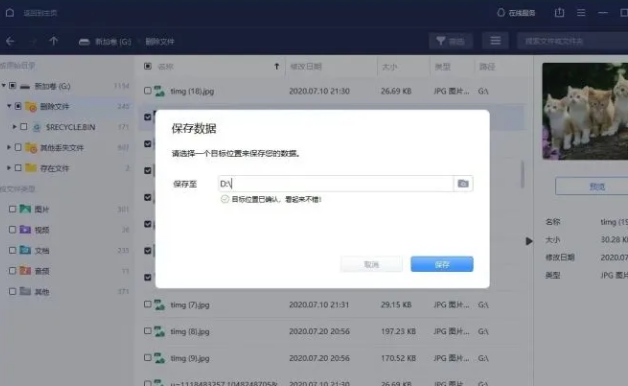Toggle the select-all checkbox in the list header
The image size is (628, 386).
coord(148,66)
